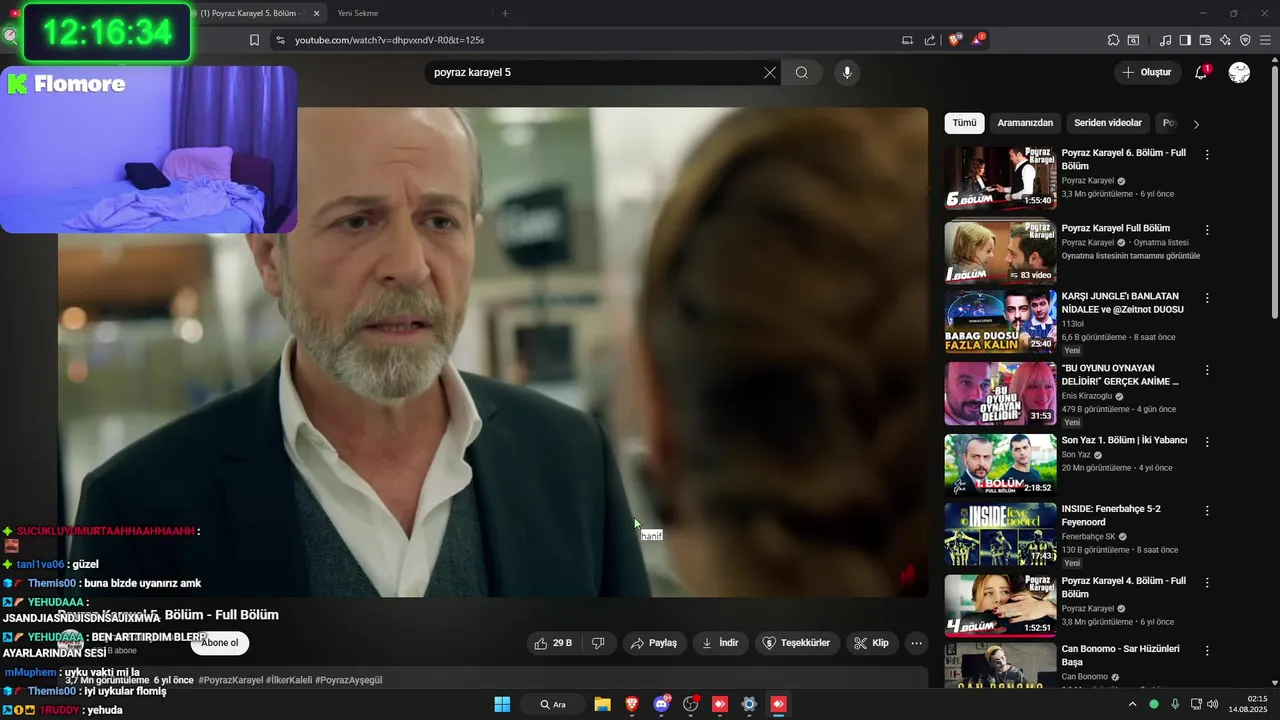Screen dimensions: 1280x720
Task: Close the Poyraz Karayel 5. Bölüm tab
Action: (317, 13)
